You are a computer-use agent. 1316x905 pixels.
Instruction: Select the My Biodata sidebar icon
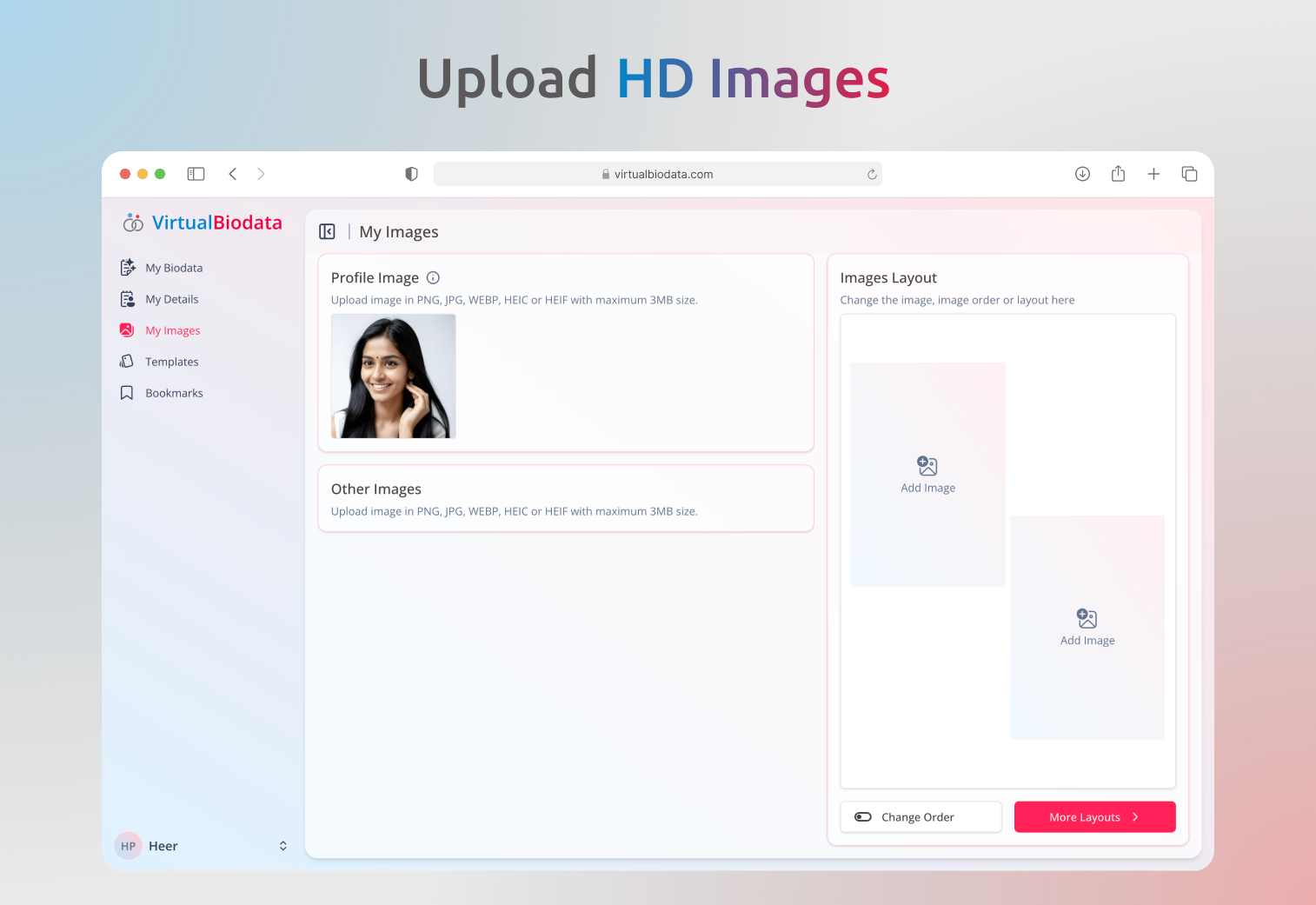coord(127,267)
